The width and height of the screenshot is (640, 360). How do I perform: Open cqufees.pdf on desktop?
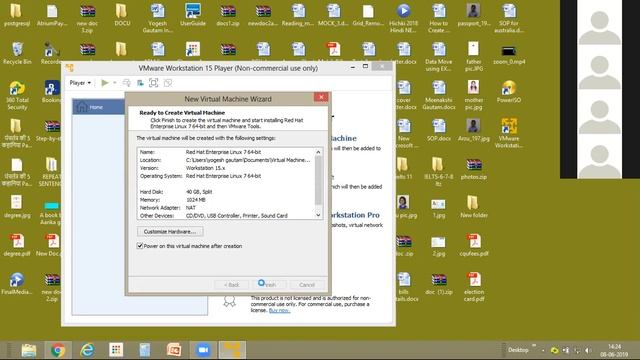pyautogui.click(x=473, y=245)
